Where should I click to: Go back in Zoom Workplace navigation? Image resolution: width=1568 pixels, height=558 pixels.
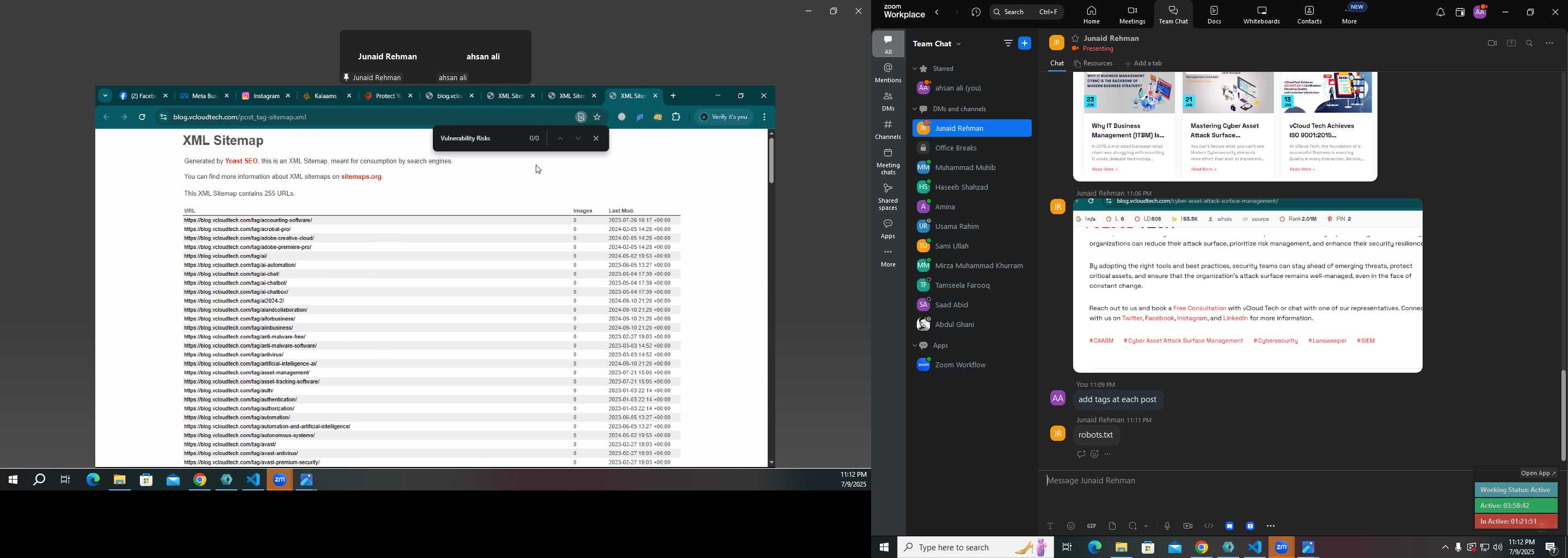(x=938, y=12)
